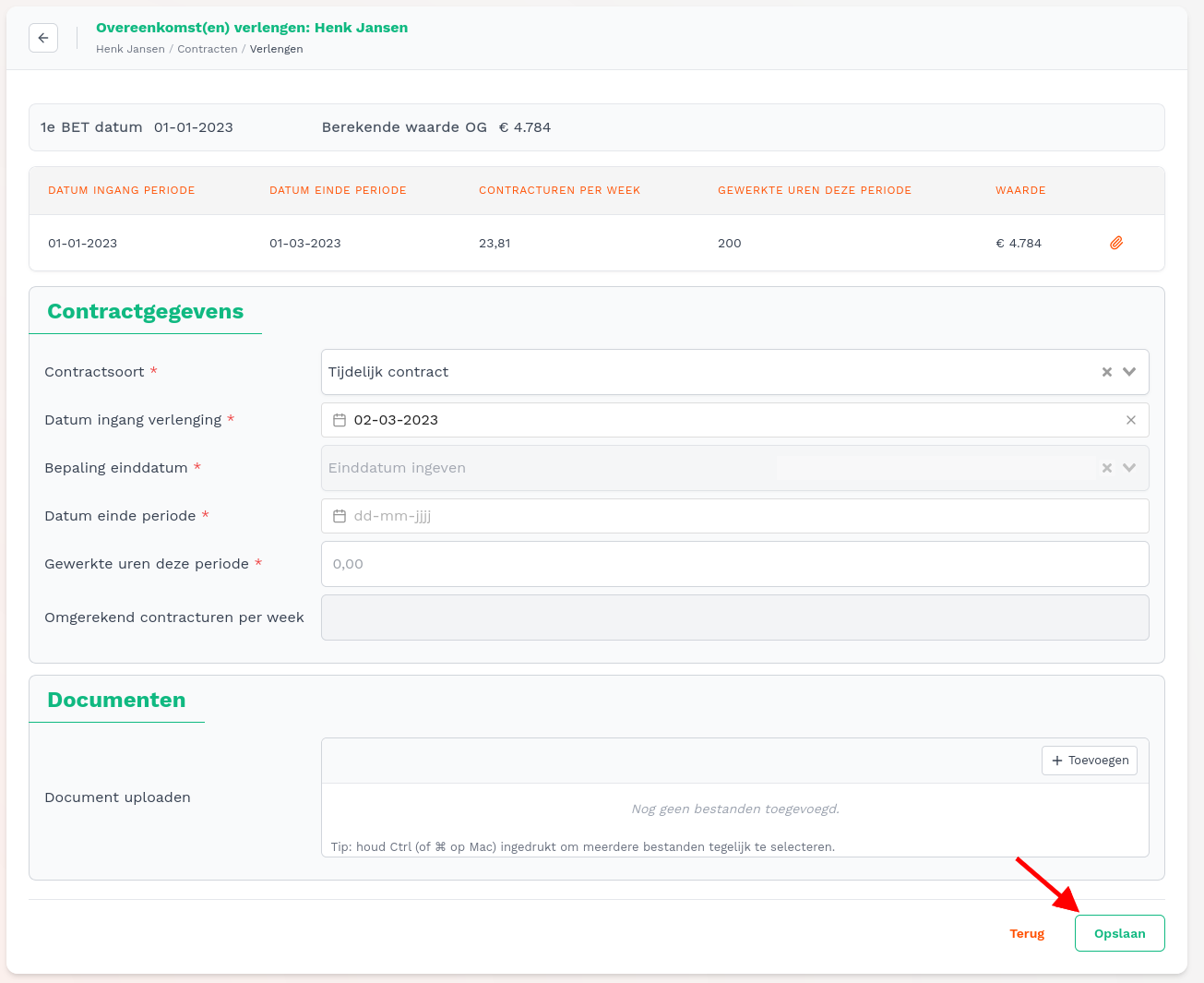
Task: Click the Omgerekend contracturen per week field
Action: pyautogui.click(x=735, y=617)
